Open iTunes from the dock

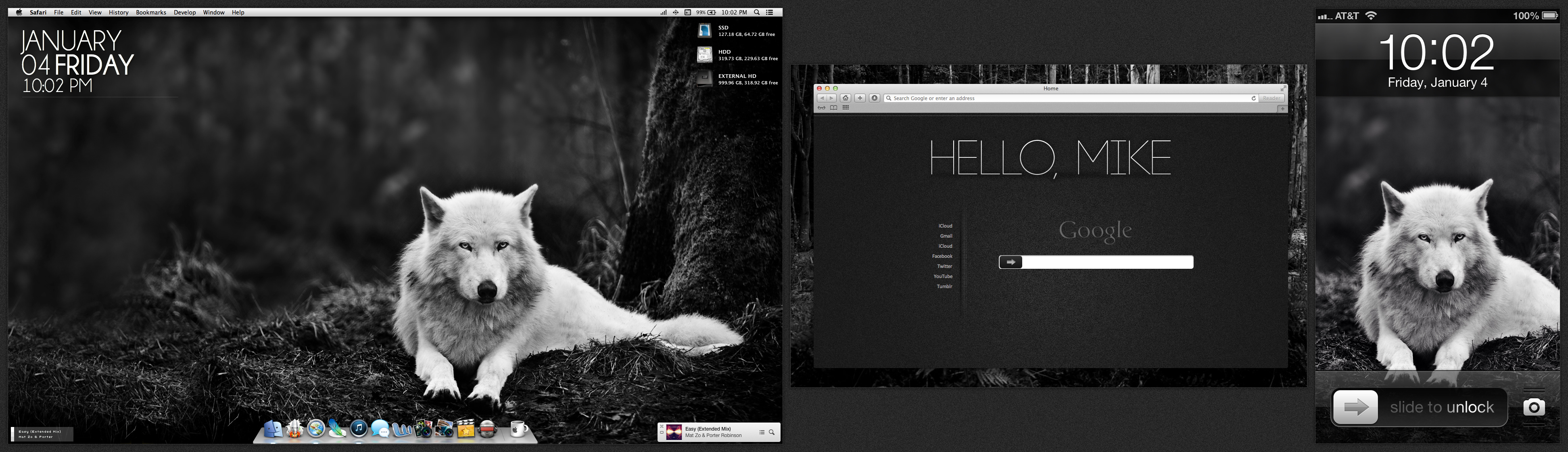pyautogui.click(x=359, y=428)
